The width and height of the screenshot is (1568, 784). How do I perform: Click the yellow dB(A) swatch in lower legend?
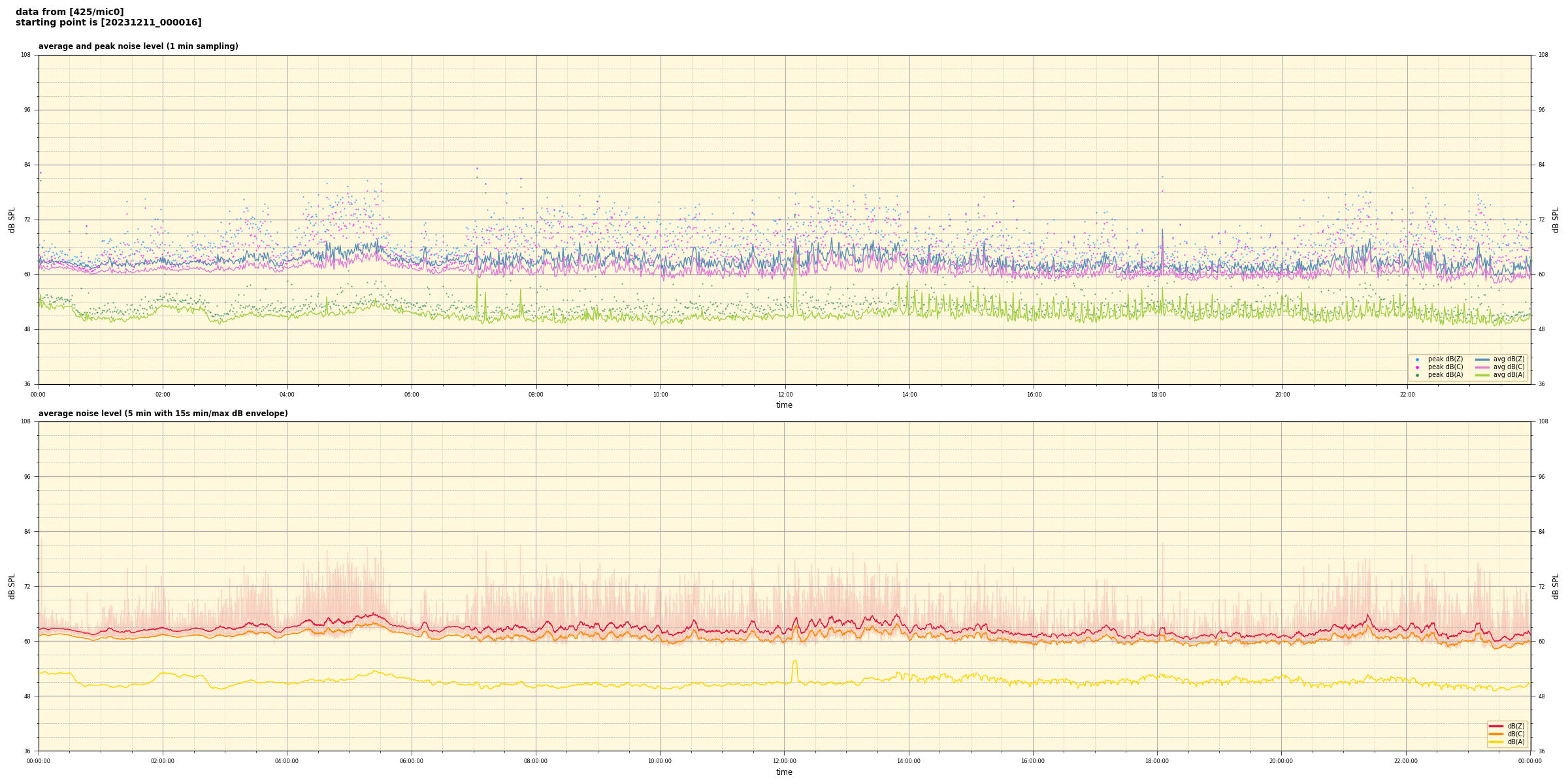1496,742
